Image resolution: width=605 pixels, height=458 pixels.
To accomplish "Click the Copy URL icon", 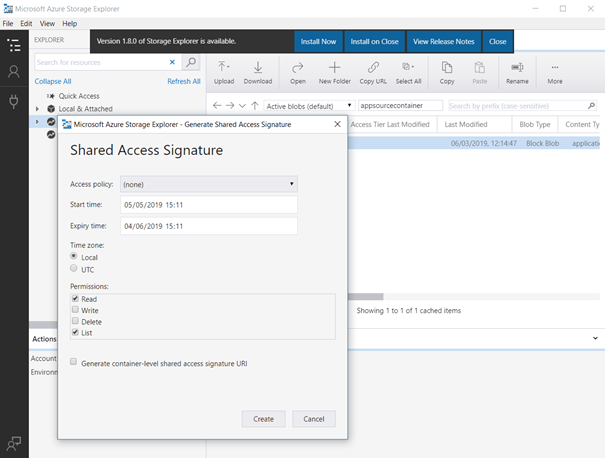I will [373, 68].
